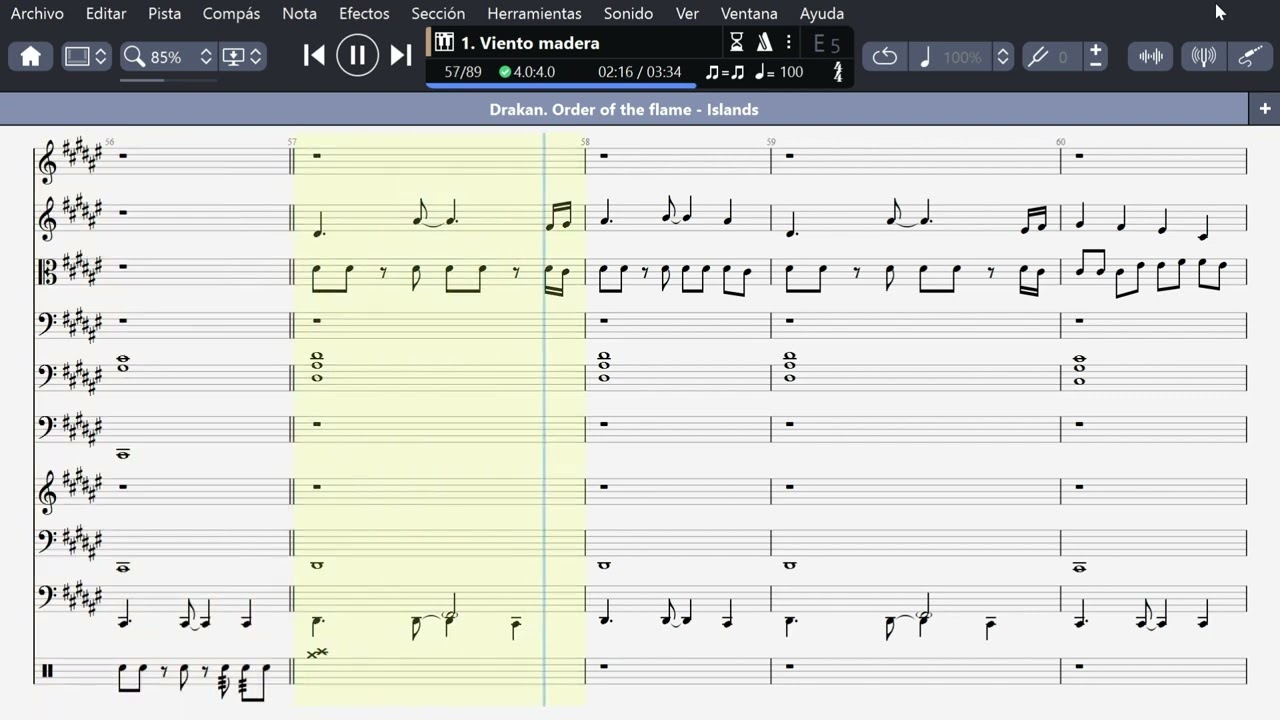The image size is (1280, 720).
Task: Click the eighth-note swing feel indicator
Action: [x=725, y=72]
